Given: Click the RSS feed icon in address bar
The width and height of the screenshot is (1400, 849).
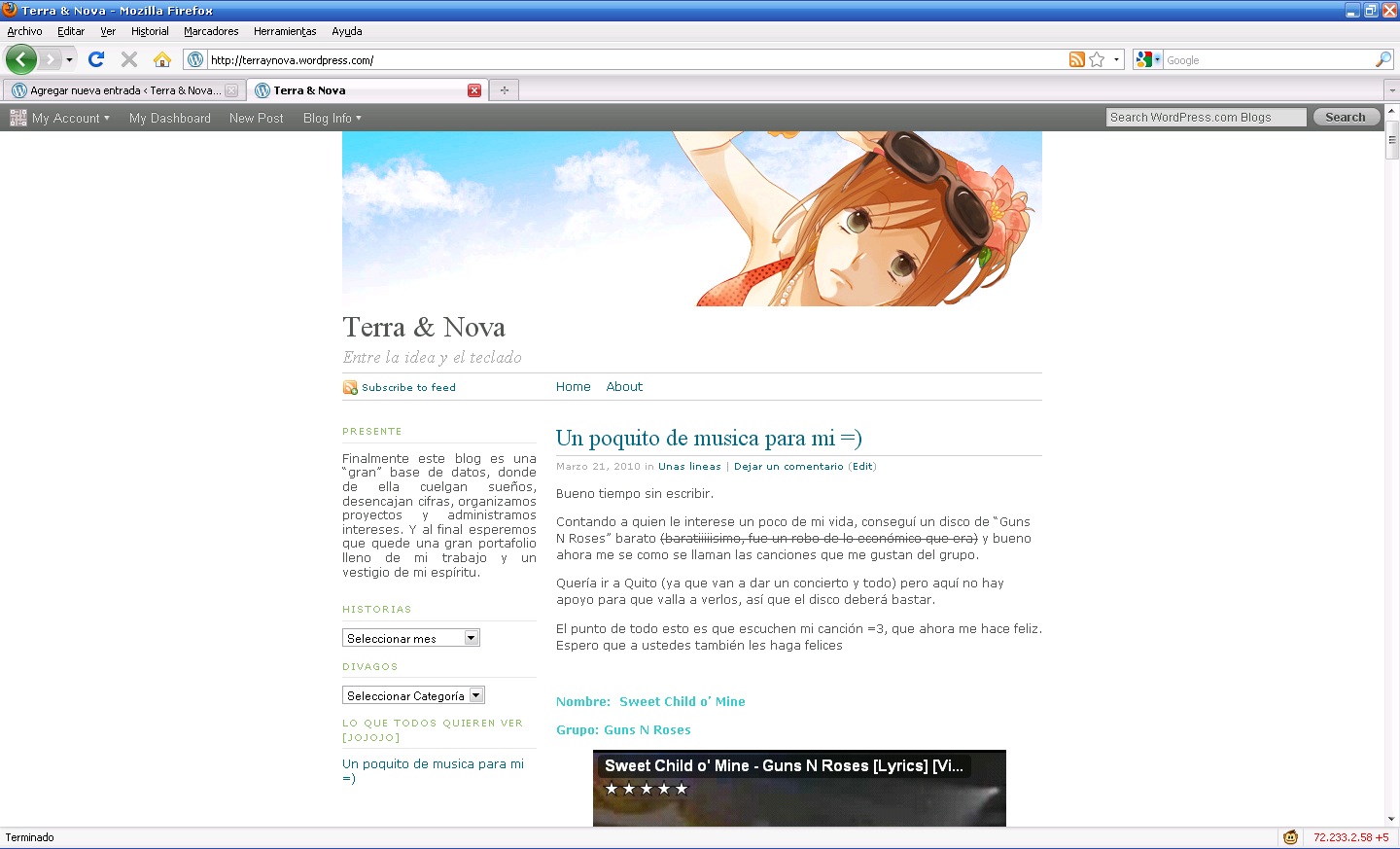Looking at the screenshot, I should point(1076,59).
